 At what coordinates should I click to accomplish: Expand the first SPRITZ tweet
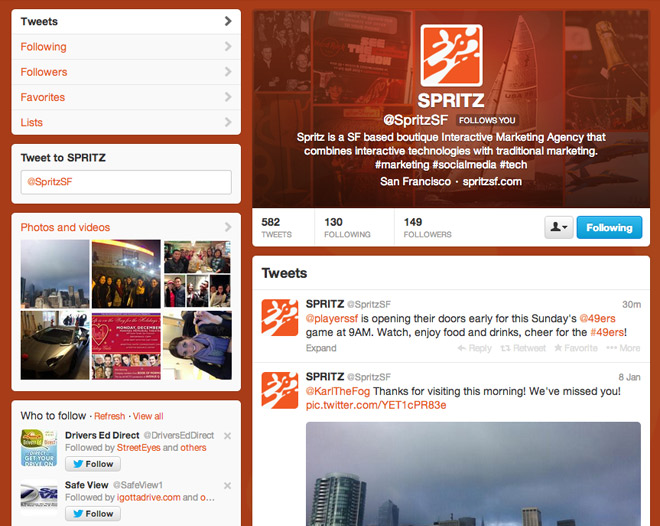point(321,348)
